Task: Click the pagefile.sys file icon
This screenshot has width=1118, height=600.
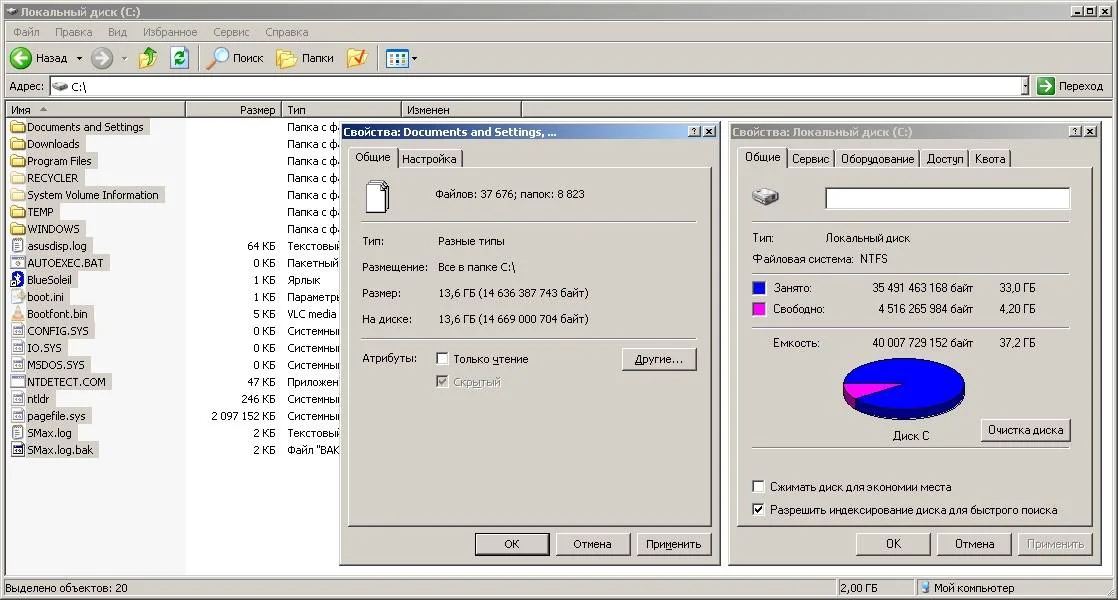Action: [x=18, y=416]
